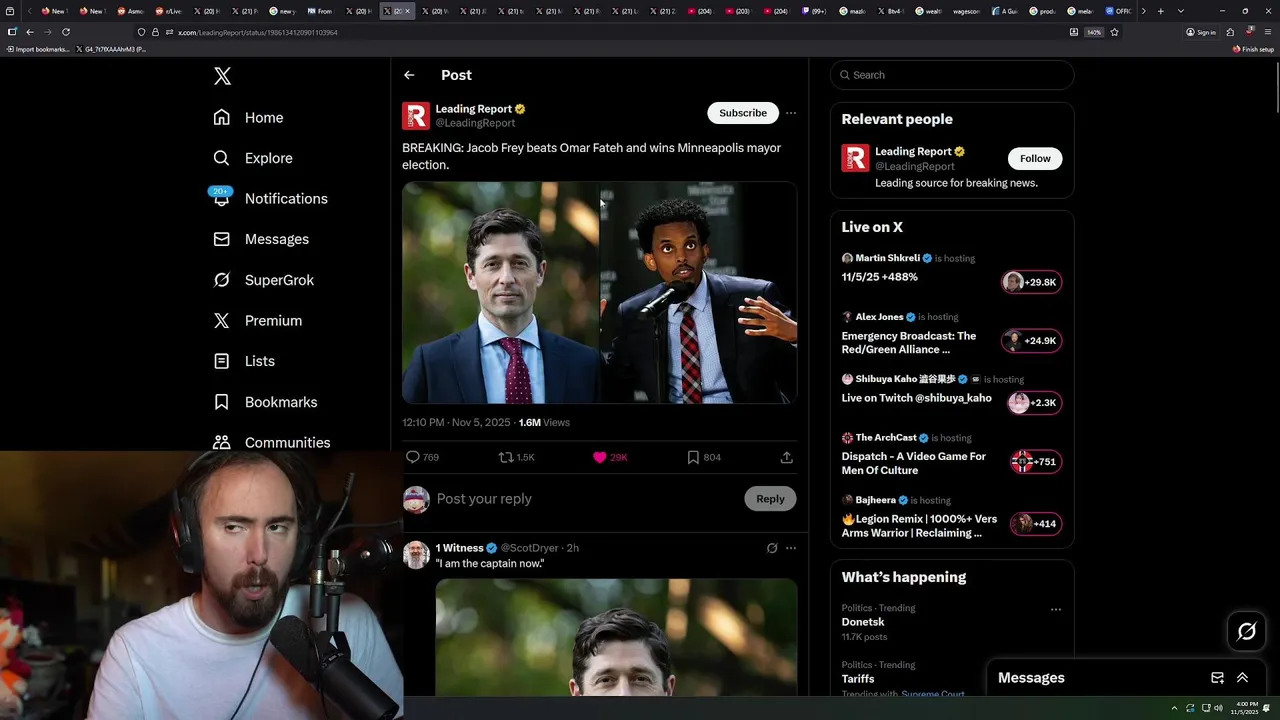Viewport: 1280px width, 720px height.
Task: Open 1 Witness profile avatar
Action: (x=416, y=555)
